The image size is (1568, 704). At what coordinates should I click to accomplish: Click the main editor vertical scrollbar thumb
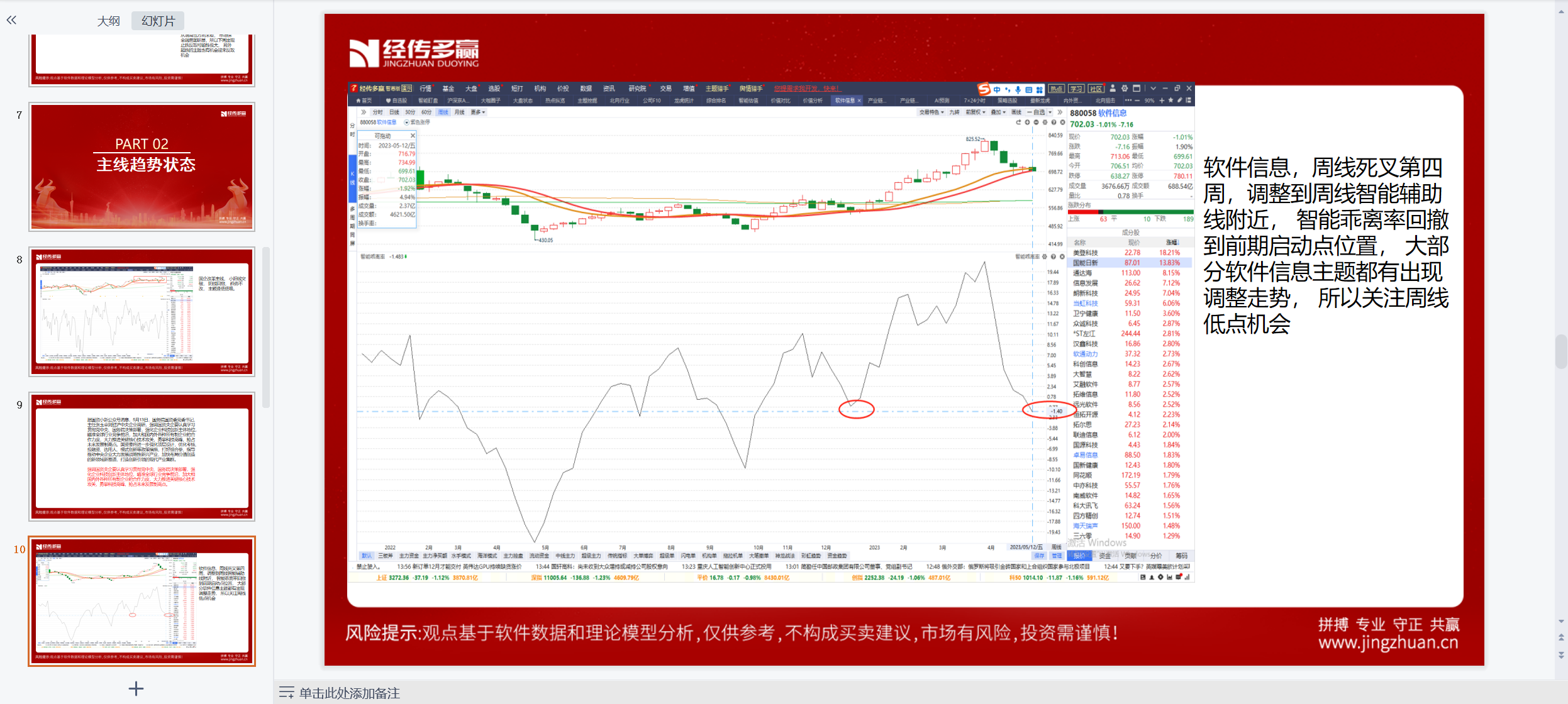1561,351
